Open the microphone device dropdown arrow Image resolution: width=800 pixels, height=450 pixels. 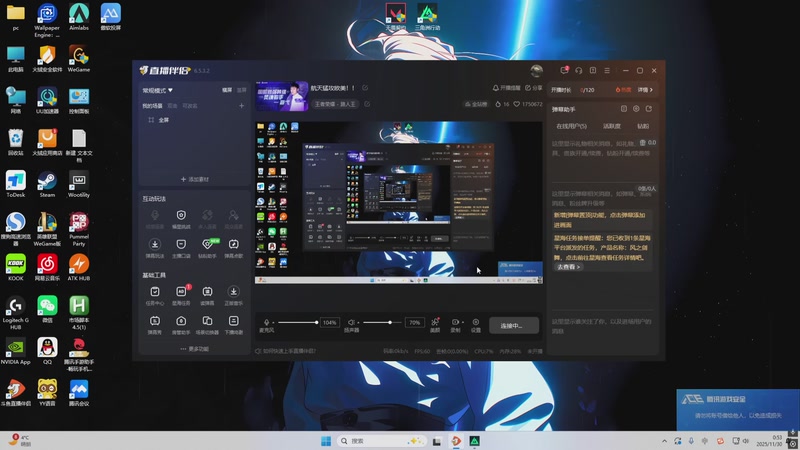(x=273, y=322)
